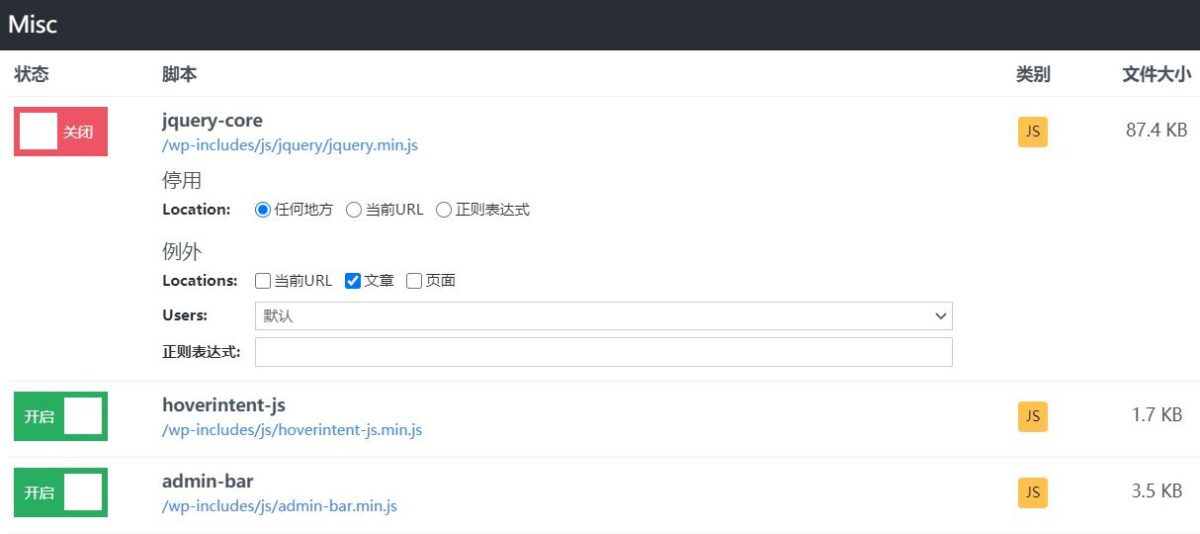Click the JS badge for jquery-core
The image size is (1200, 534).
(1033, 131)
